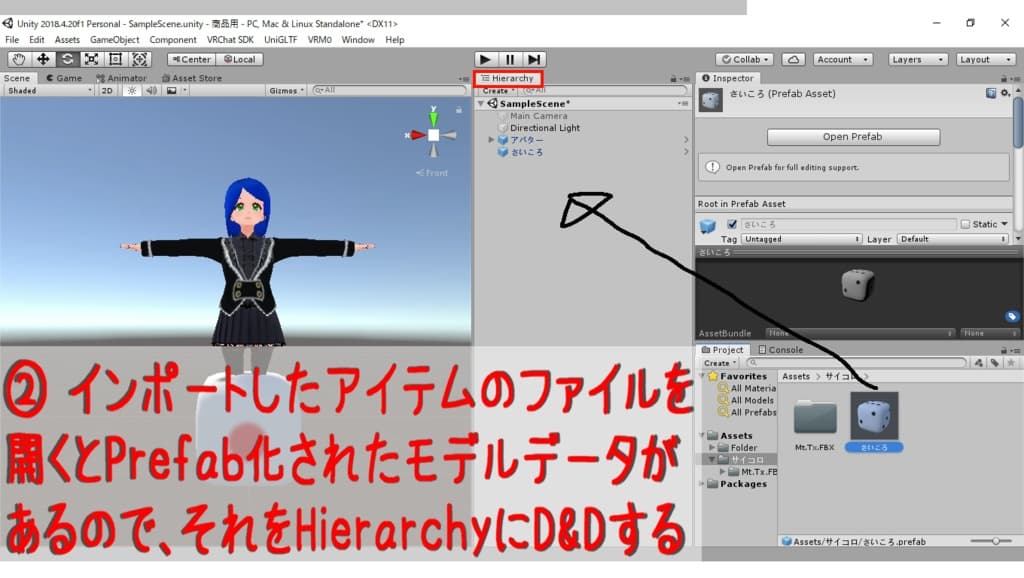This screenshot has height=578, width=1024.
Task: Switch pivot mode with the Center button
Action: [x=190, y=58]
